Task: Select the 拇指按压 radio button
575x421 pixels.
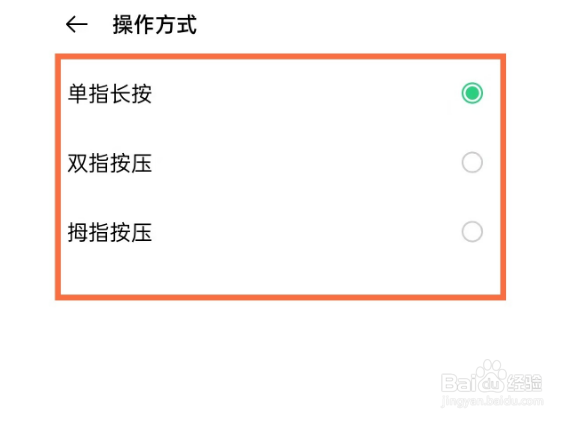Action: [472, 231]
